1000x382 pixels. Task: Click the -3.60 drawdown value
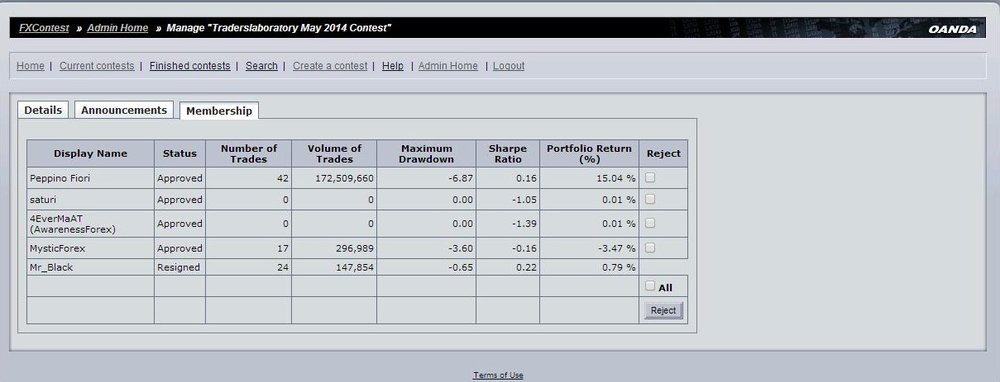pyautogui.click(x=461, y=248)
